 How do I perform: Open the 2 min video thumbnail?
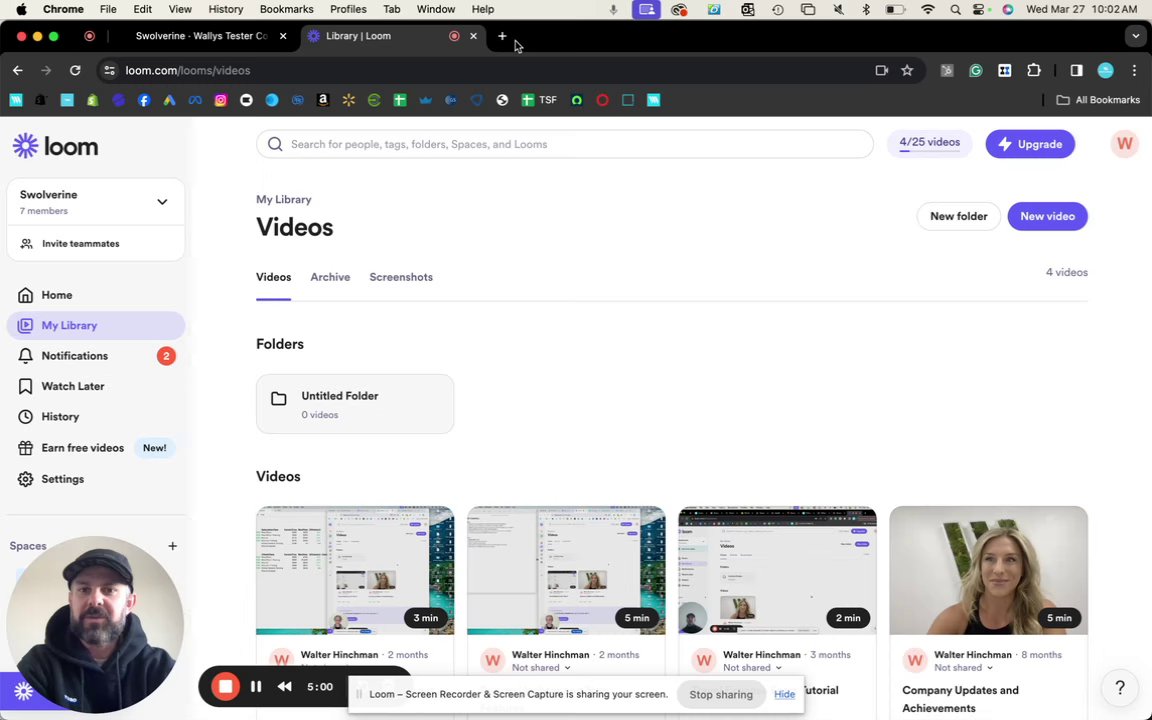(x=777, y=570)
